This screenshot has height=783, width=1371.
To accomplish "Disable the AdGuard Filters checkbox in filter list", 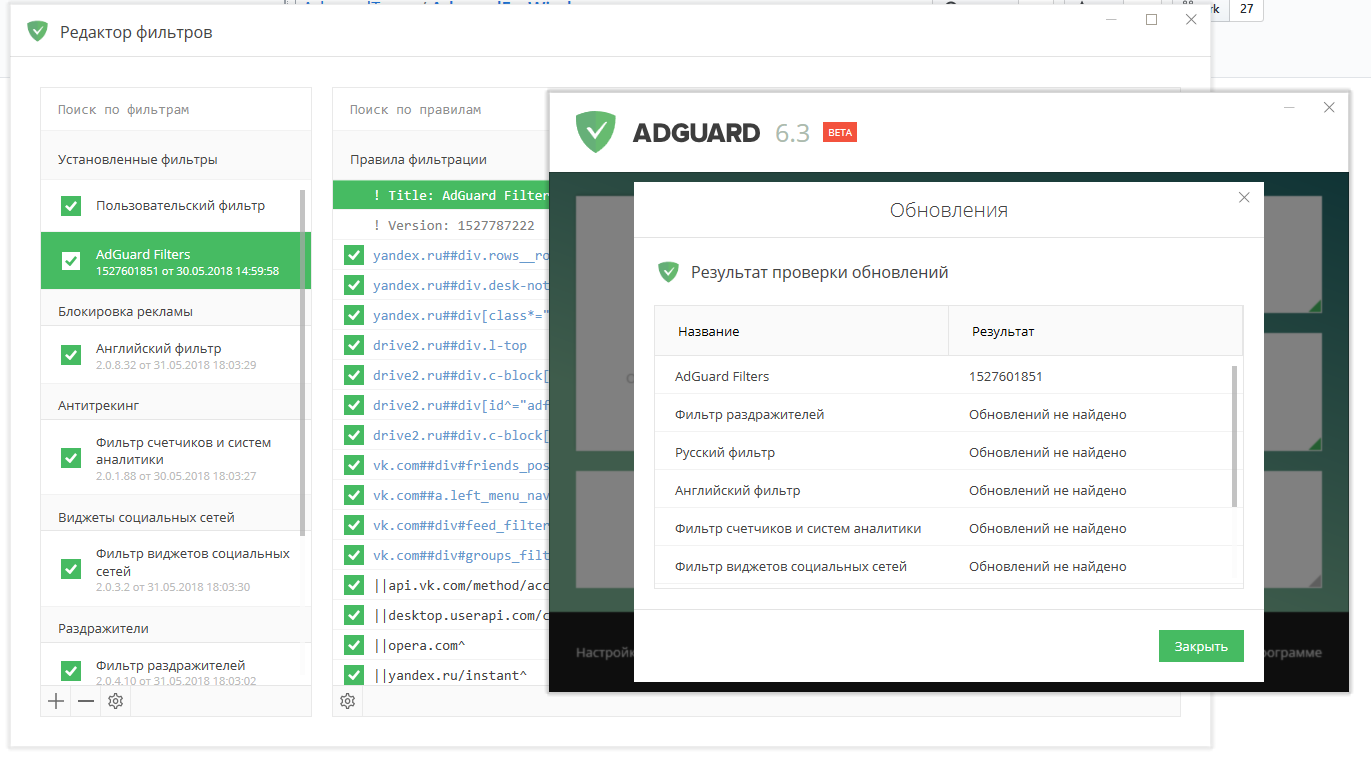I will click(x=71, y=261).
